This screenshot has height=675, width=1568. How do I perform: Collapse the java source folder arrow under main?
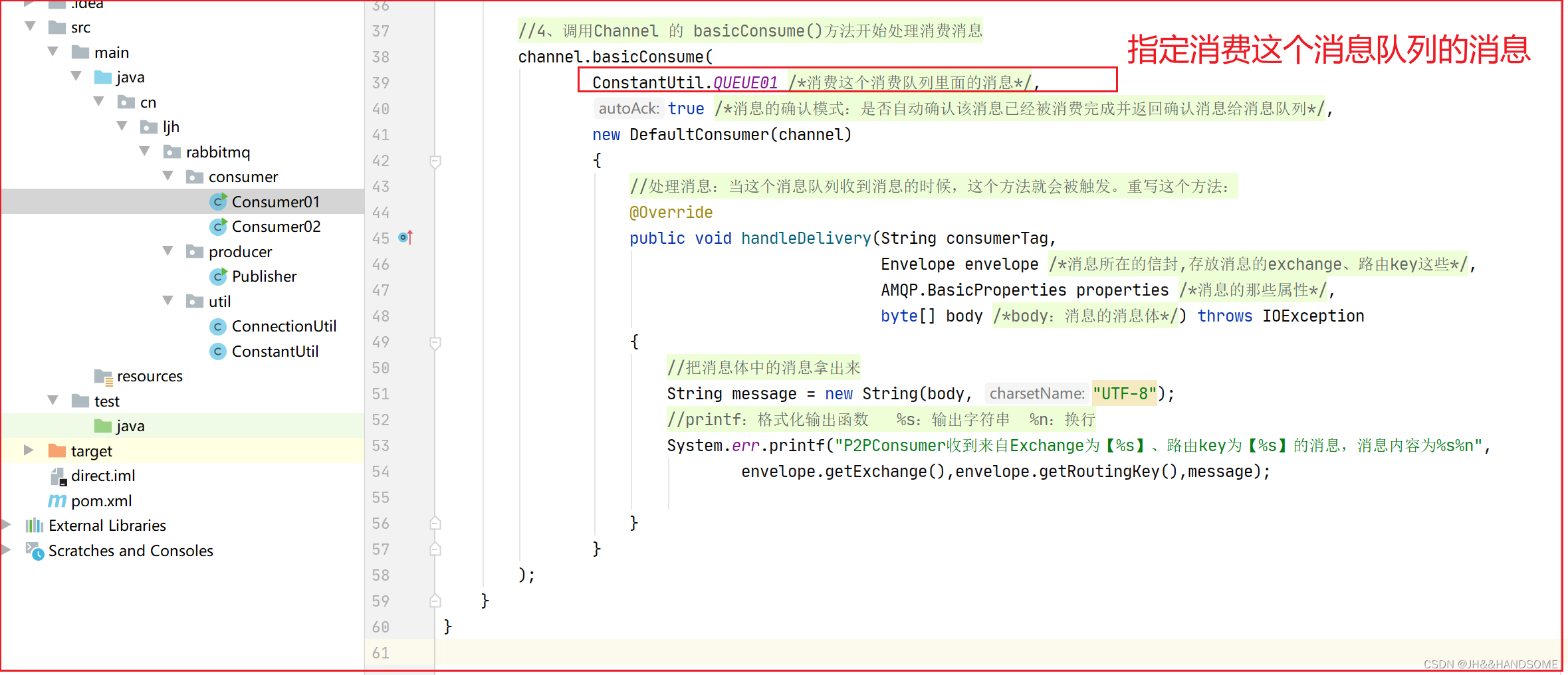coord(76,76)
